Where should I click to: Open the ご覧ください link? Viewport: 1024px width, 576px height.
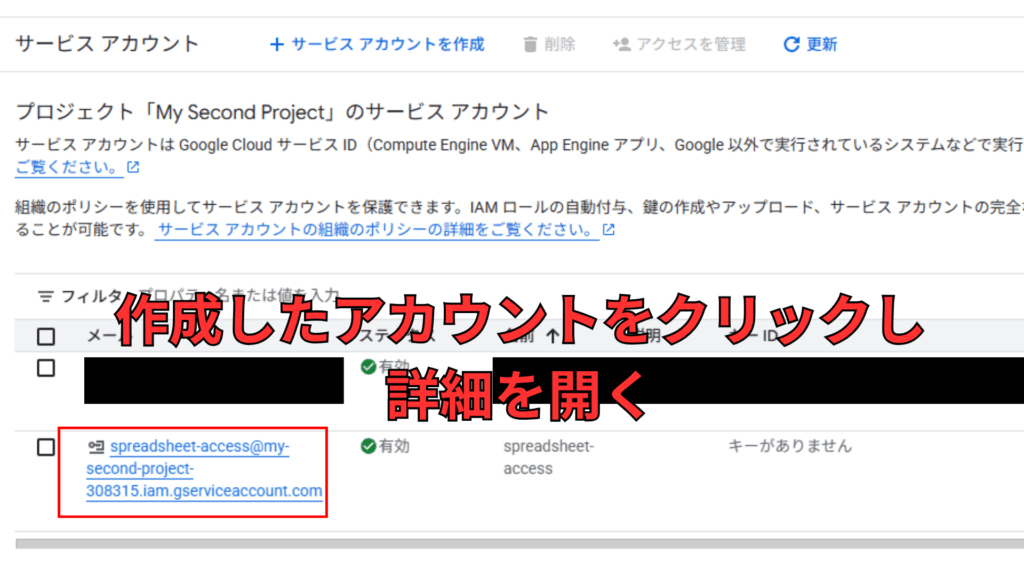click(x=69, y=167)
